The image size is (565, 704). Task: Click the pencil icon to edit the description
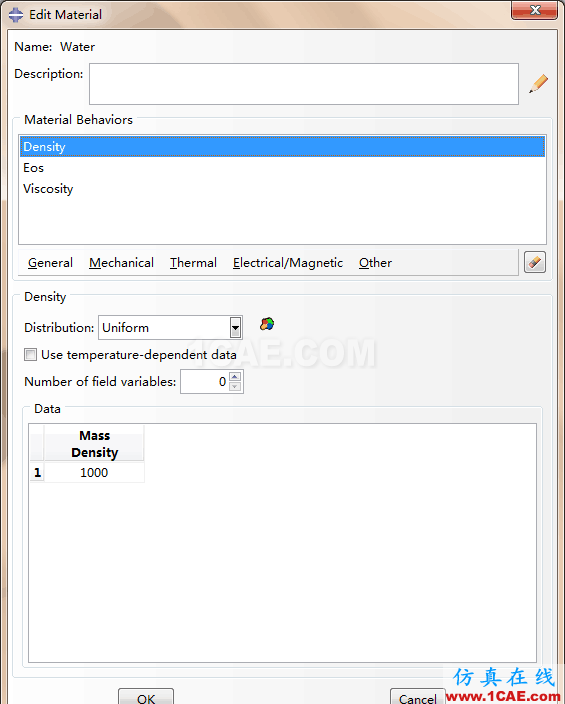point(538,84)
